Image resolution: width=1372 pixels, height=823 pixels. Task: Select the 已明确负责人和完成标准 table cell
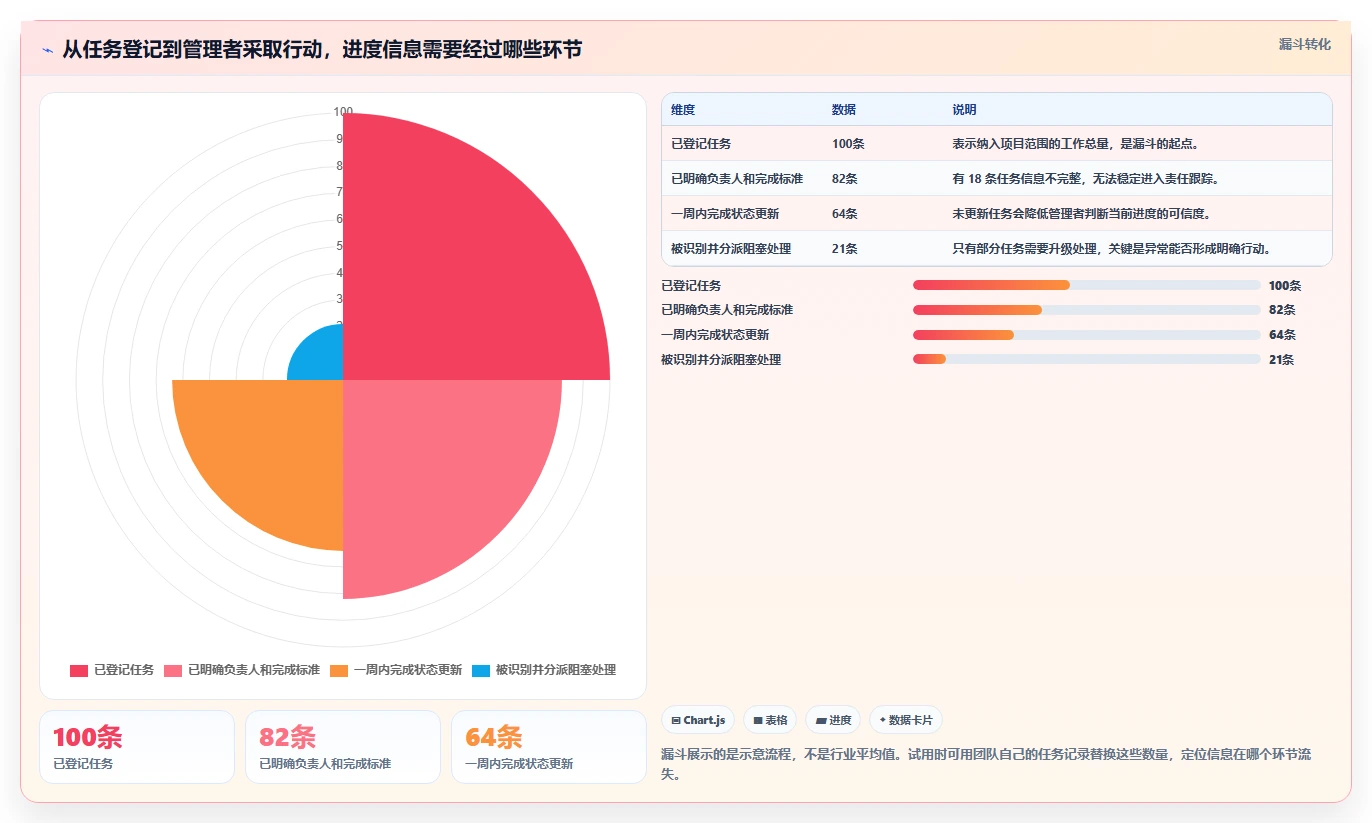pos(737,179)
